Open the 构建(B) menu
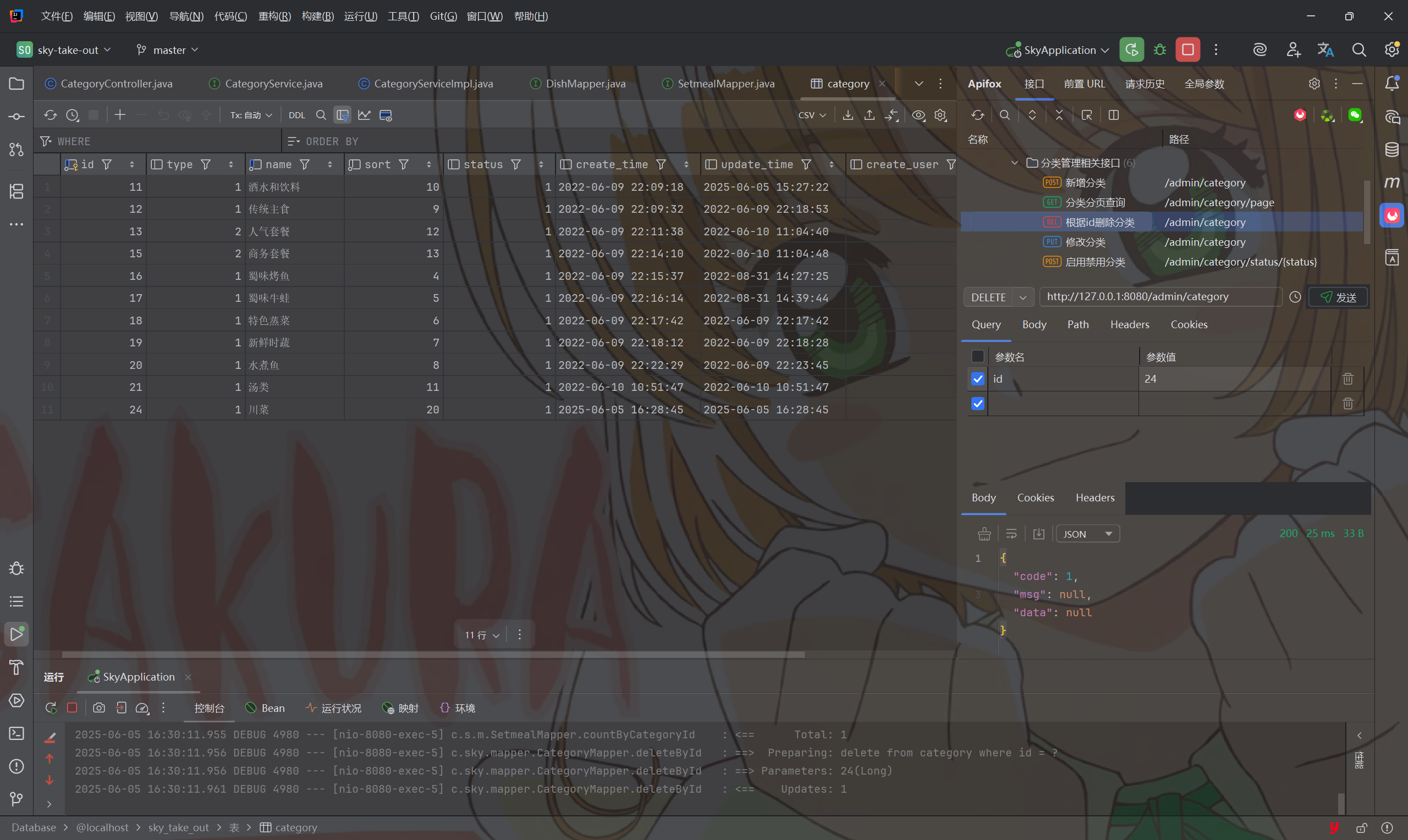Image resolution: width=1408 pixels, height=840 pixels. coord(317,16)
